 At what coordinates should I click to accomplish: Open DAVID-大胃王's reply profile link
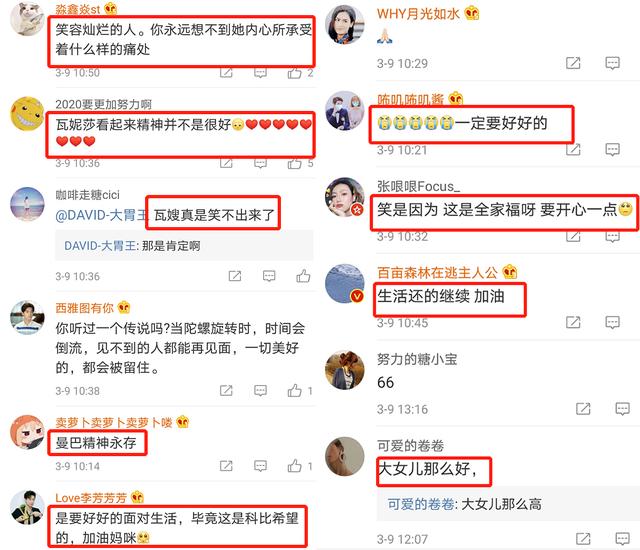[100, 246]
